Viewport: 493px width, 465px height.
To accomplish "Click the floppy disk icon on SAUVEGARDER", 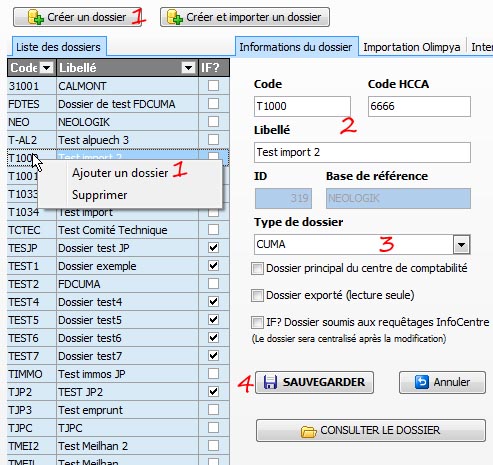I will point(270,382).
